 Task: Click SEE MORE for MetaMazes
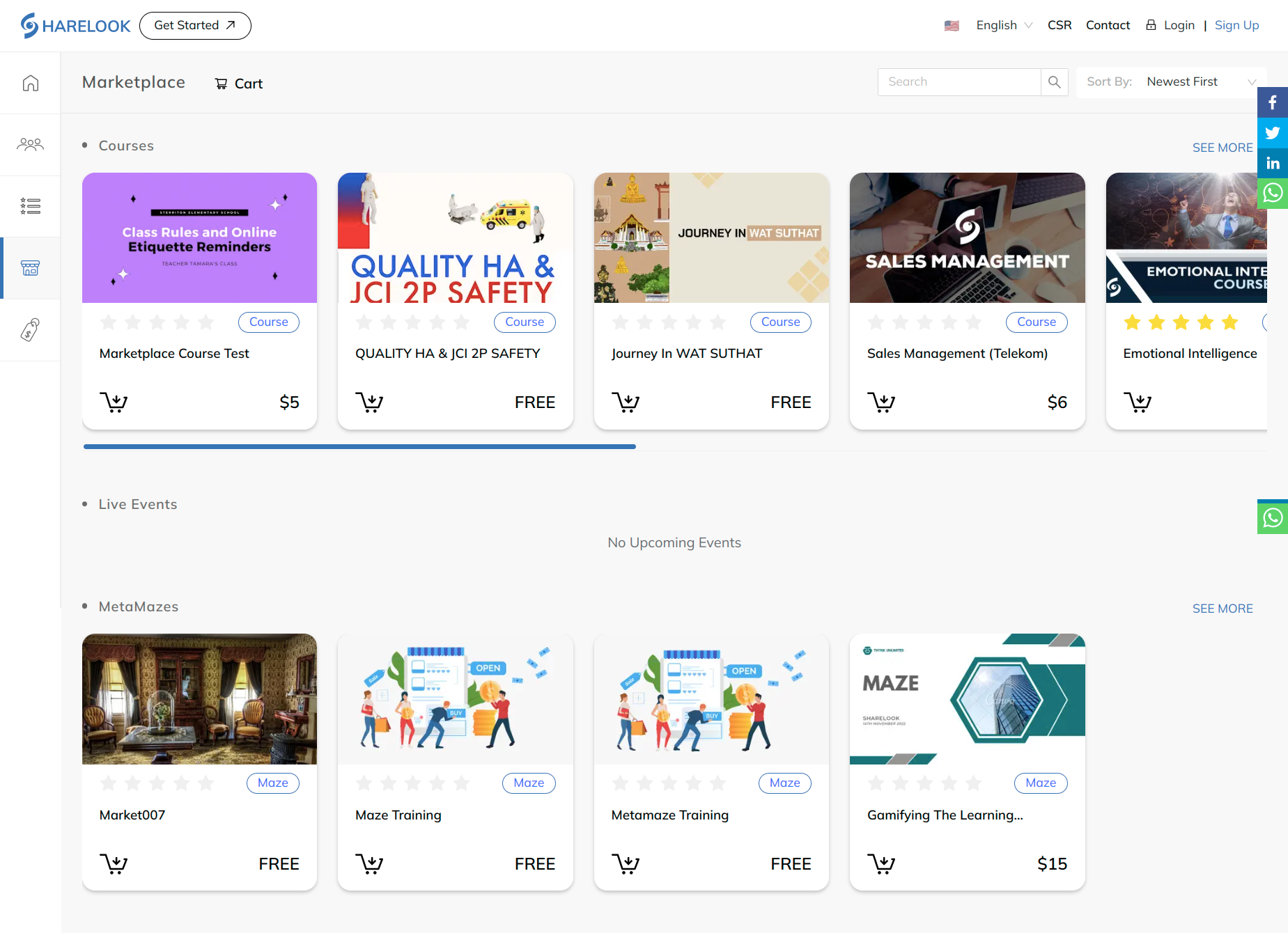1223,609
